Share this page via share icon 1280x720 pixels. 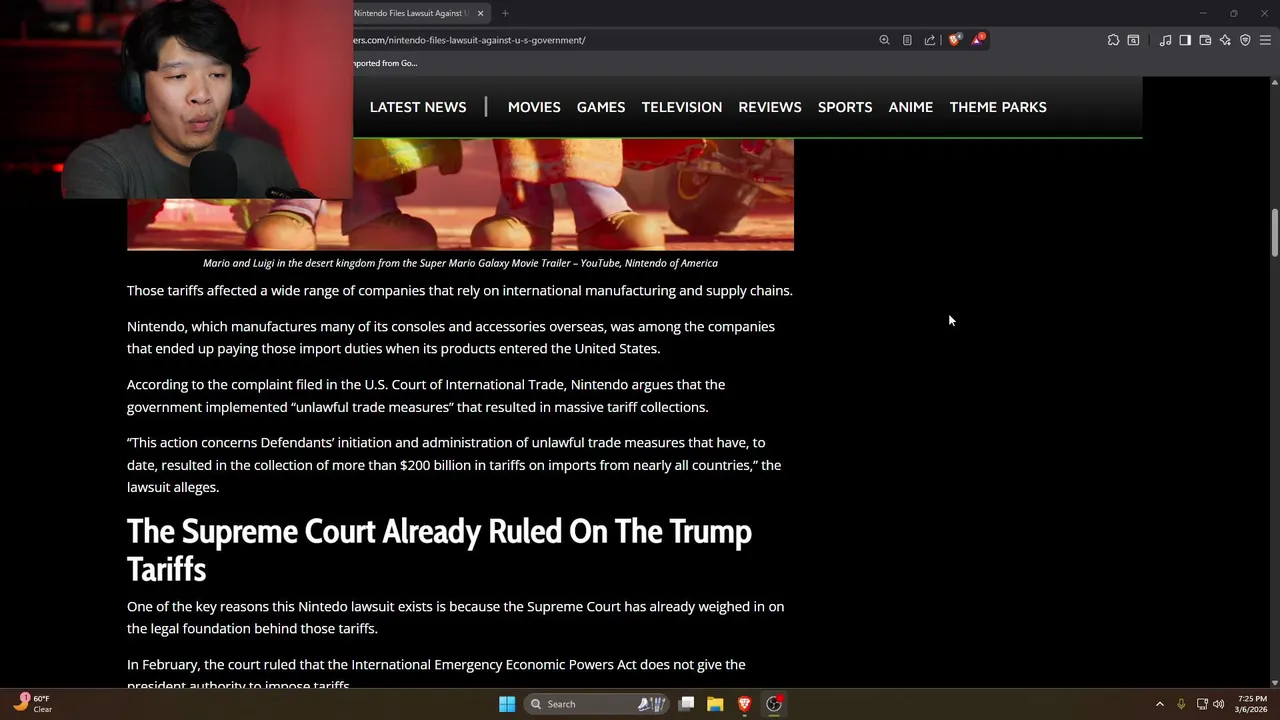point(930,40)
